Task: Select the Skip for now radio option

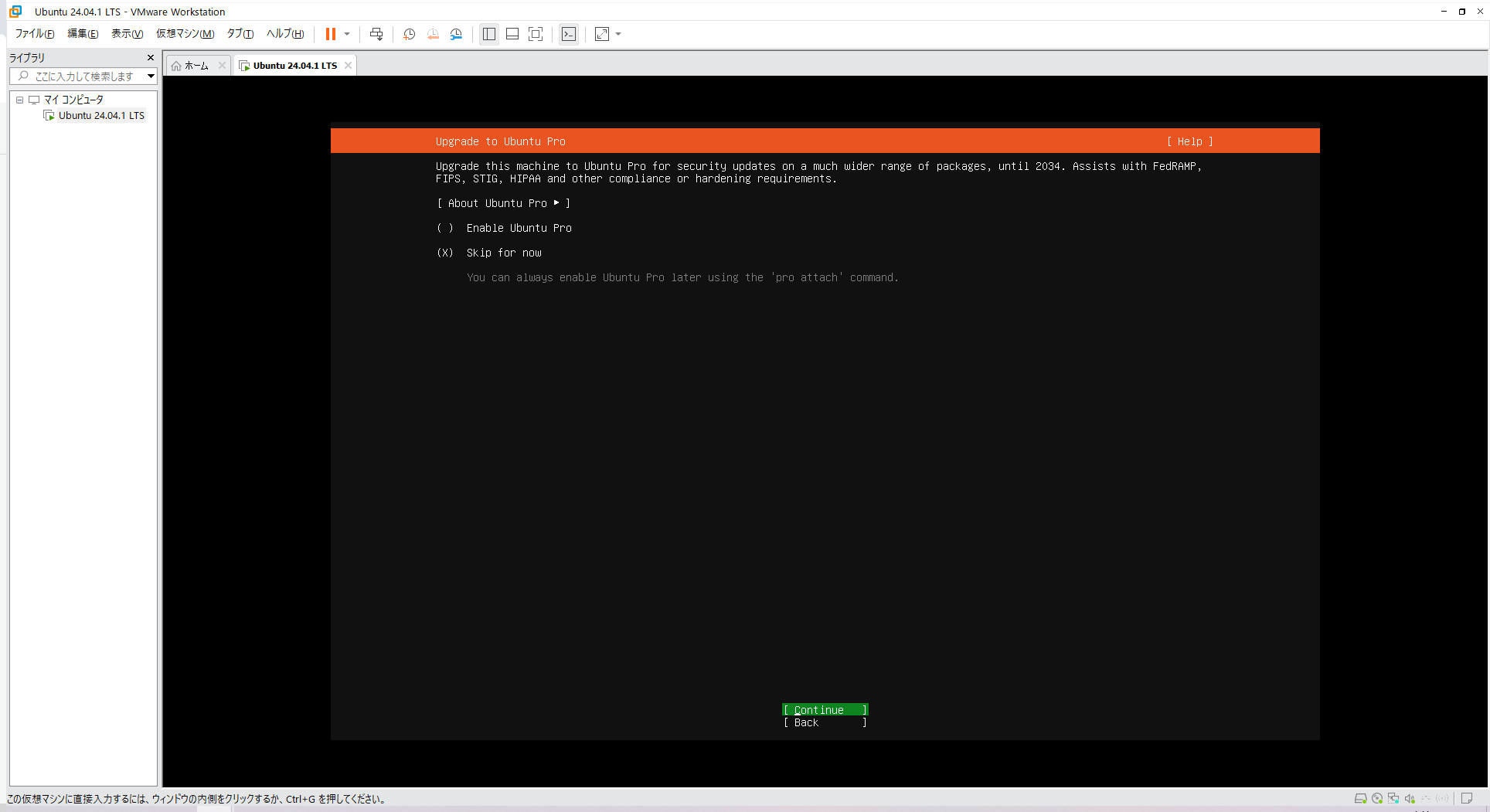Action: (489, 253)
